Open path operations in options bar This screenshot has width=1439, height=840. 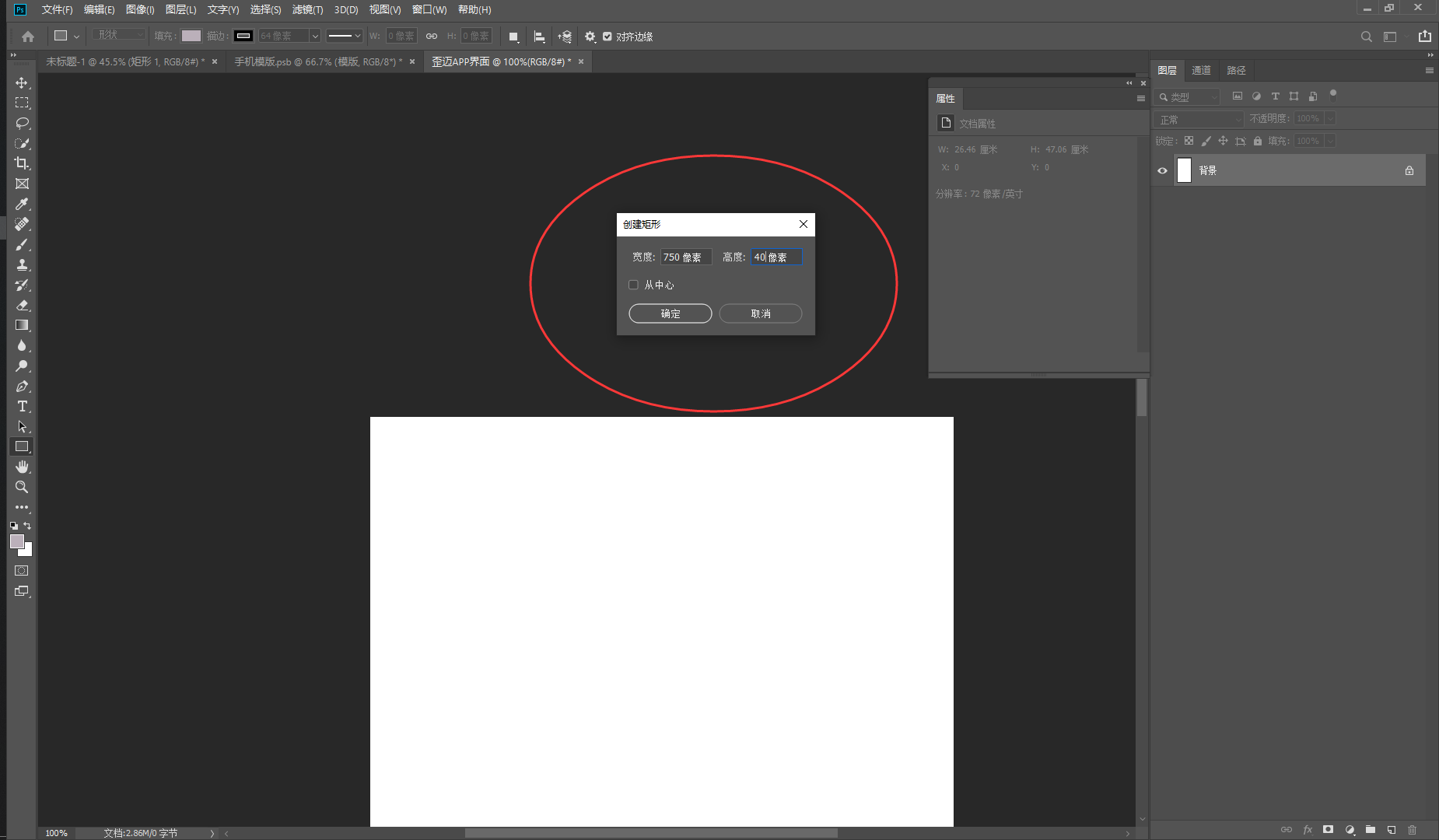tap(513, 37)
